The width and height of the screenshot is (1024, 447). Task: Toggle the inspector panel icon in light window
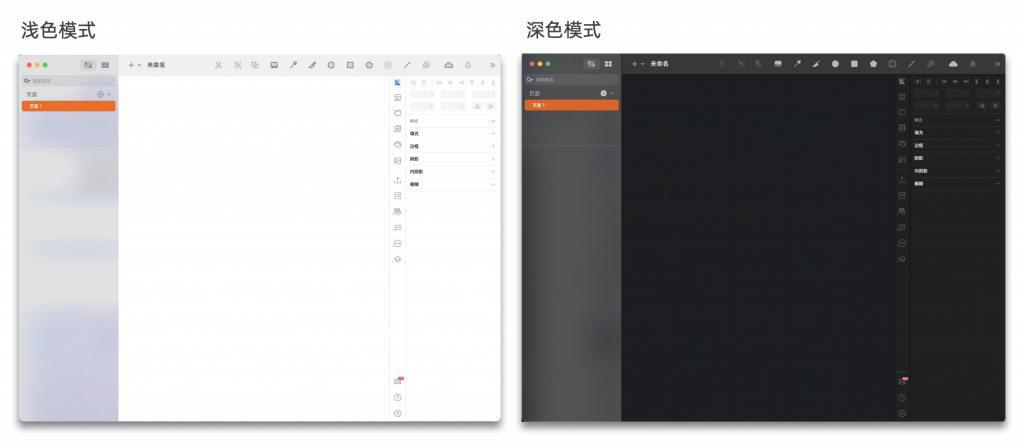pos(397,82)
